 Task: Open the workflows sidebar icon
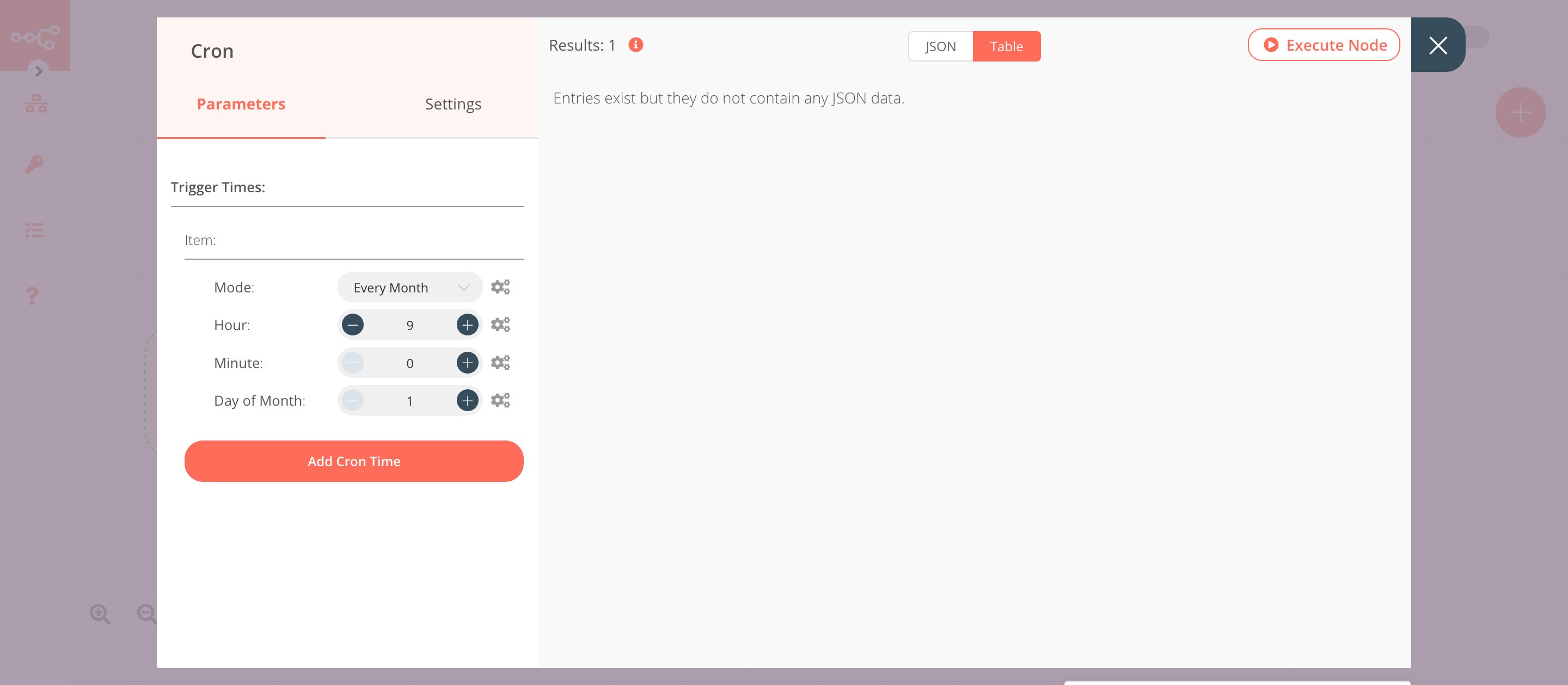35,103
